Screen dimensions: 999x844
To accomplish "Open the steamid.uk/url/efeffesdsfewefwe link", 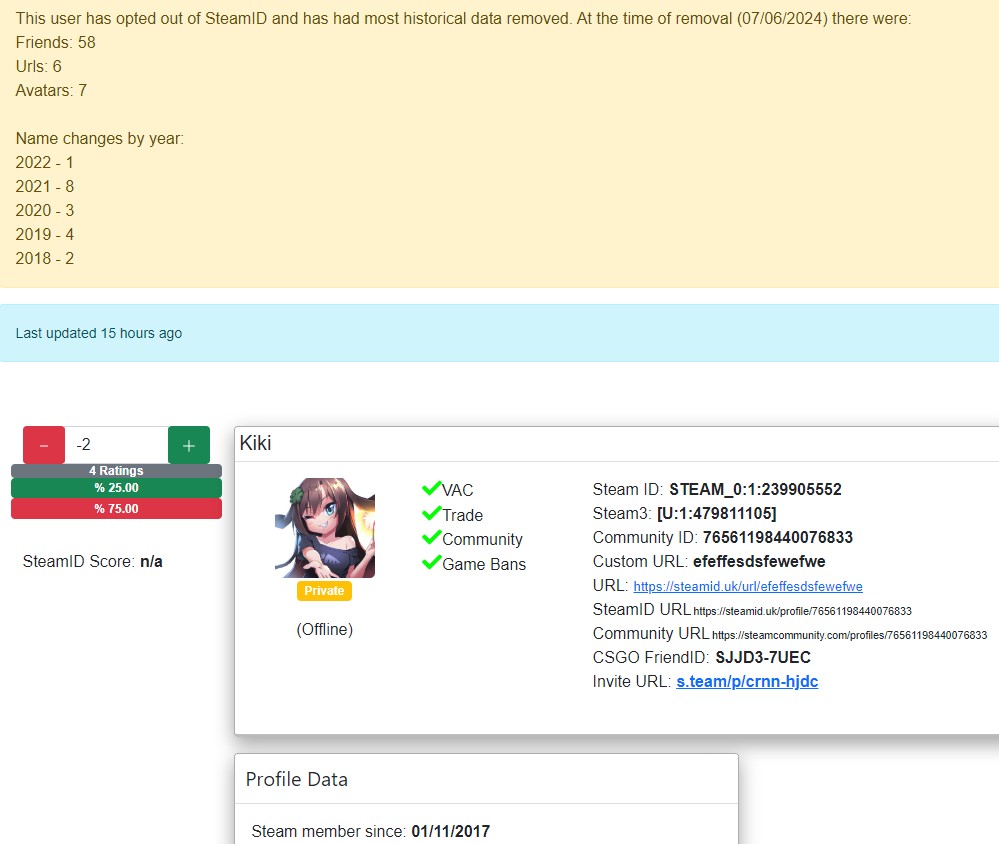I will click(748, 586).
